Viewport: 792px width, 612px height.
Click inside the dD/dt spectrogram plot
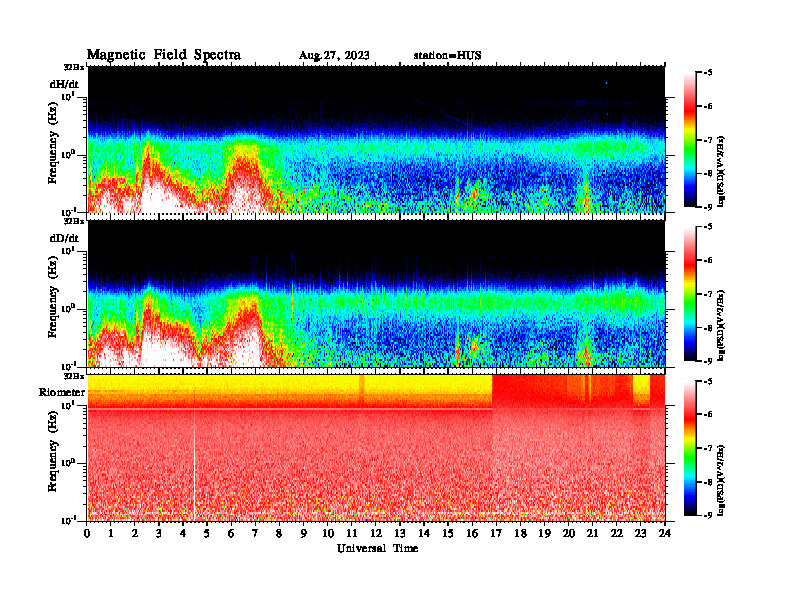tap(376, 294)
